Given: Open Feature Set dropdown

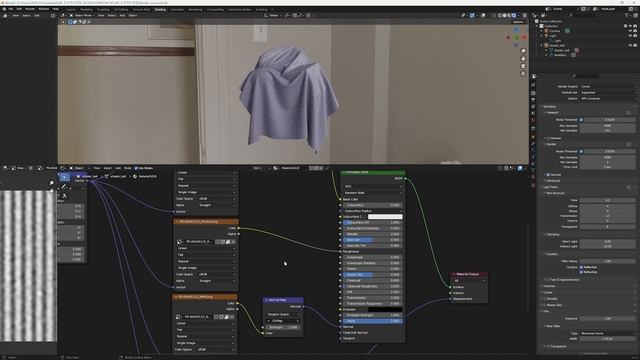Looking at the screenshot, I should [608, 93].
